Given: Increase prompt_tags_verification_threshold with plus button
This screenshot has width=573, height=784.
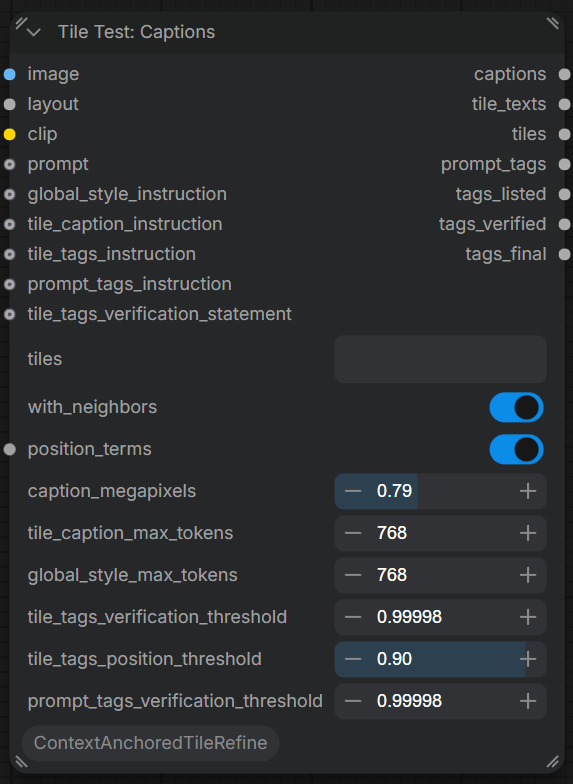Looking at the screenshot, I should tap(528, 702).
